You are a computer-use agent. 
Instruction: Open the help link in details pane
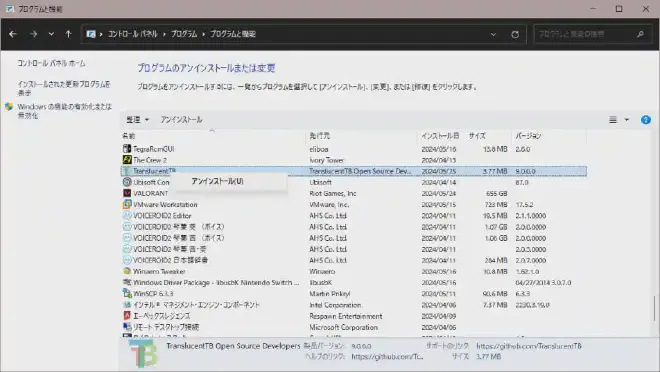(x=387, y=356)
